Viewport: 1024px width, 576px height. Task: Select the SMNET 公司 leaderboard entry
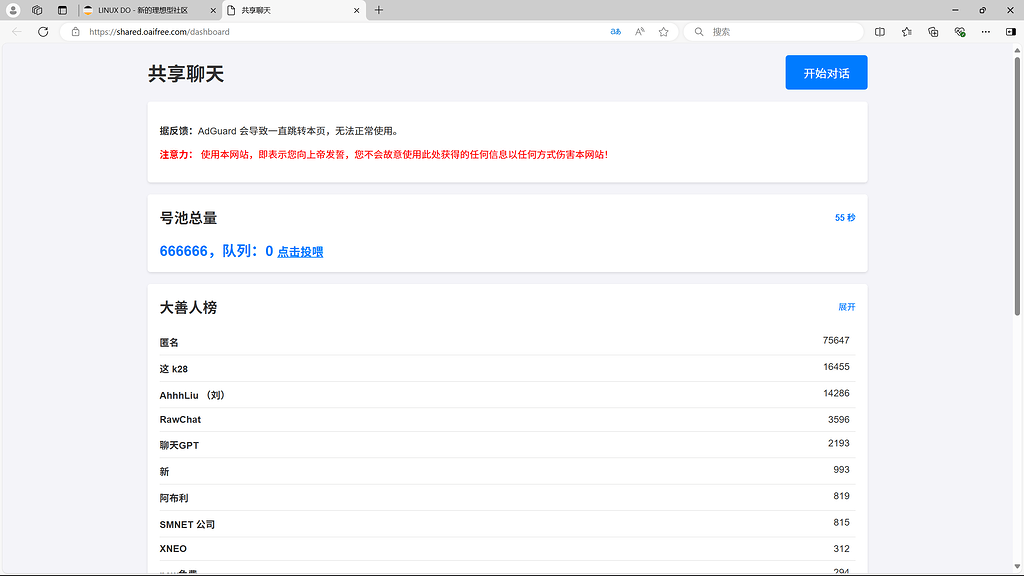tap(187, 524)
